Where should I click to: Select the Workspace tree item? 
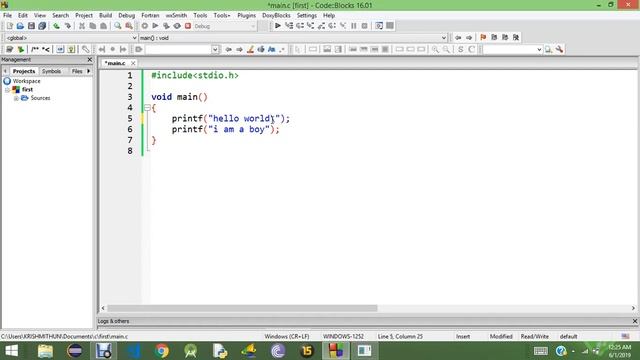click(27, 81)
